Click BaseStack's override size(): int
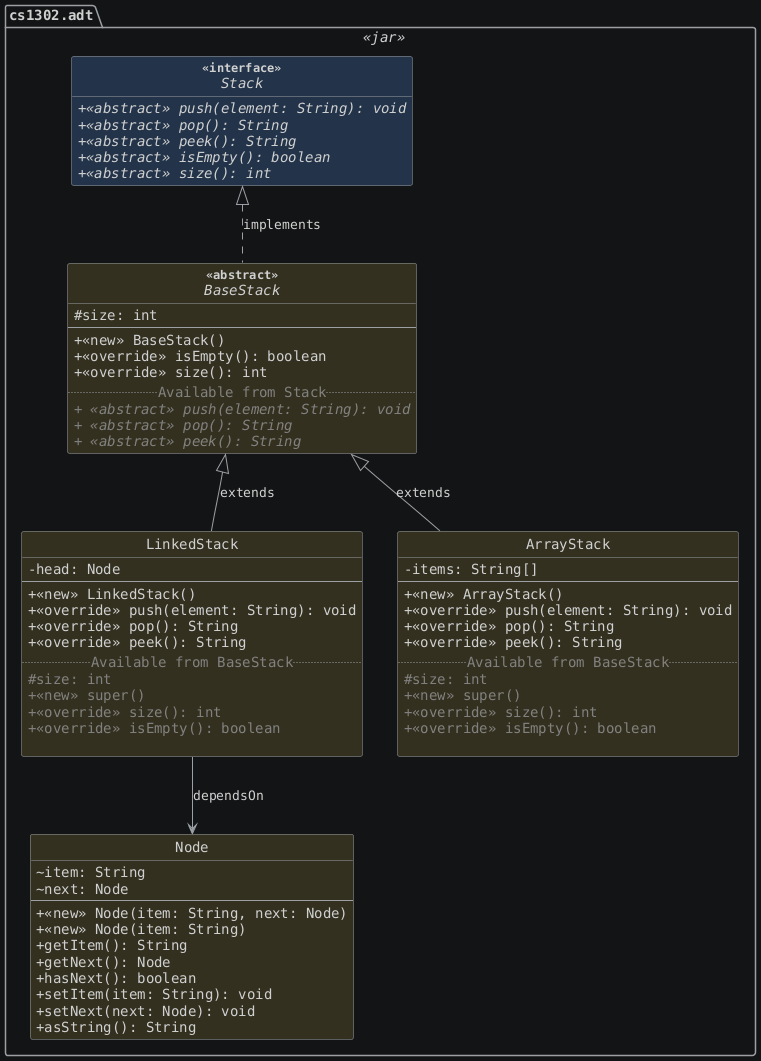This screenshot has width=761, height=1061. [x=170, y=373]
